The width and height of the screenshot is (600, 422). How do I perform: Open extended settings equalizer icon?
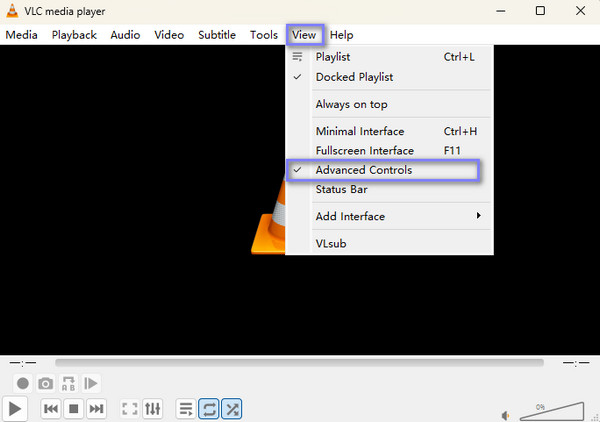[152, 409]
